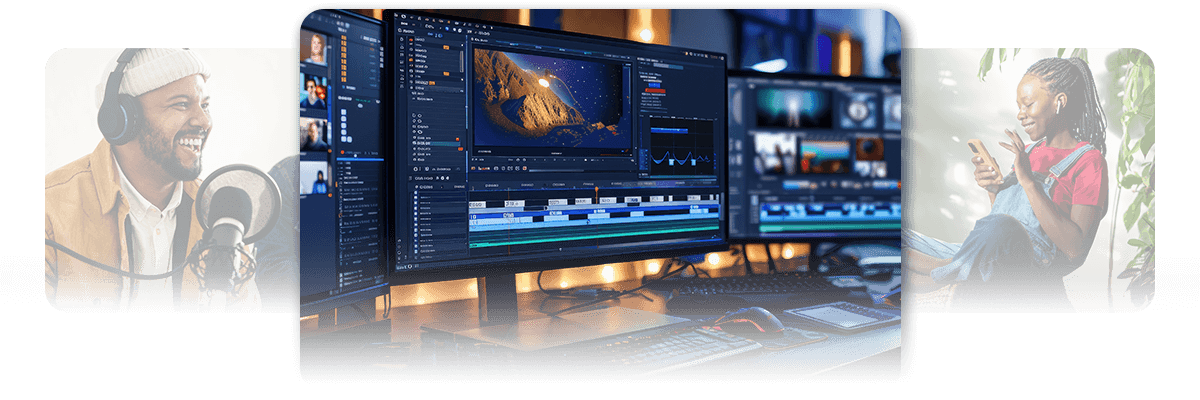
Task: Switch to the first tab above the timeline clips
Action: (x=493, y=185)
